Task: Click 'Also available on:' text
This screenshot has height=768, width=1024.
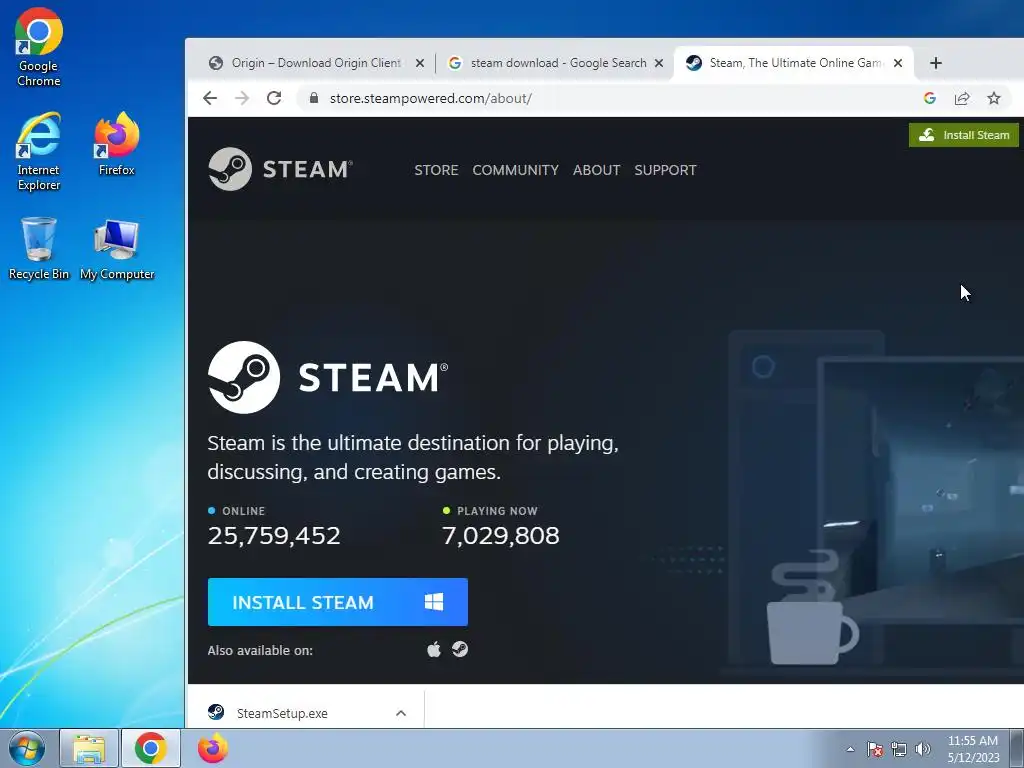Action: [260, 650]
